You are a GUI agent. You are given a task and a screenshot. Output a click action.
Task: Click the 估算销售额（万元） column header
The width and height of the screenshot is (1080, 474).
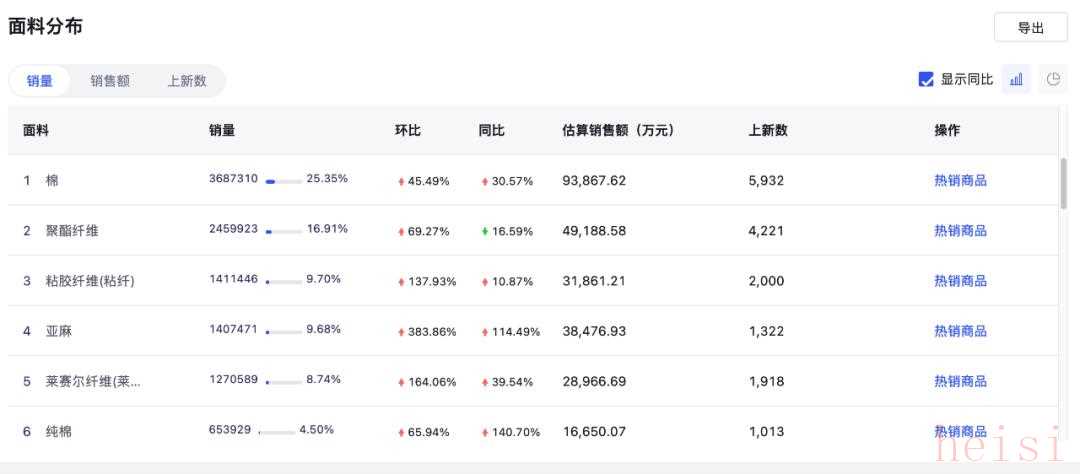618,130
